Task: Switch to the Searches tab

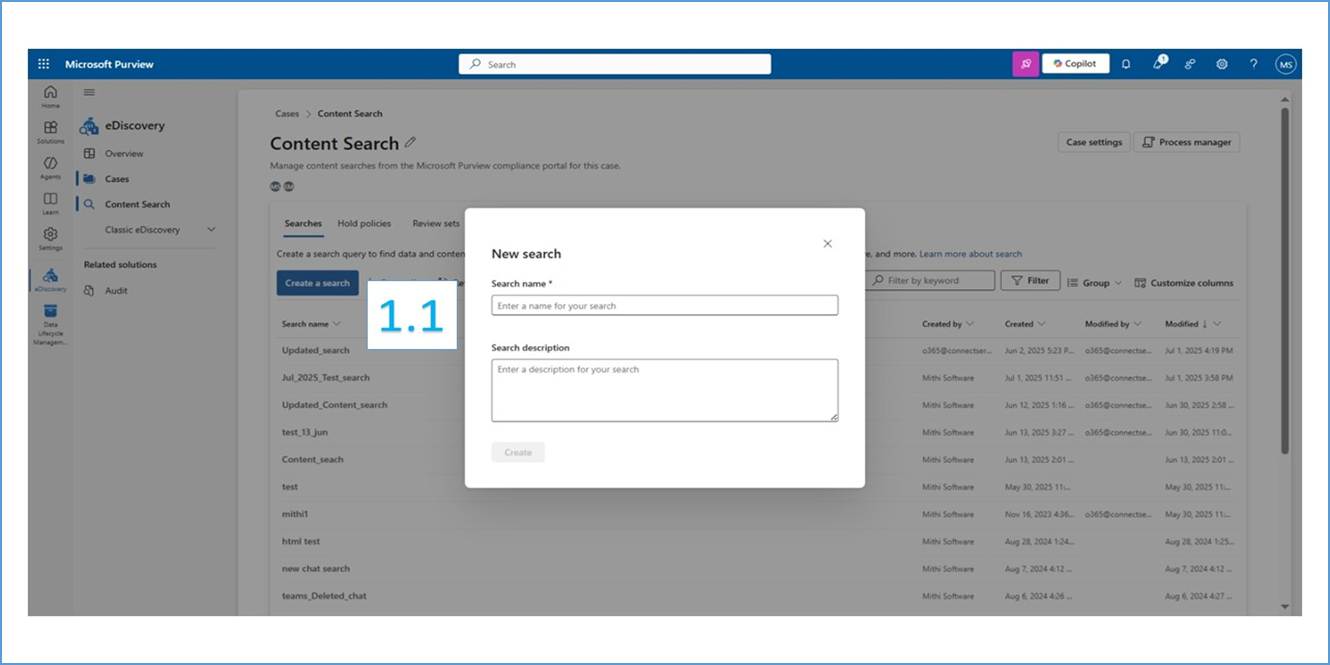Action: 303,223
